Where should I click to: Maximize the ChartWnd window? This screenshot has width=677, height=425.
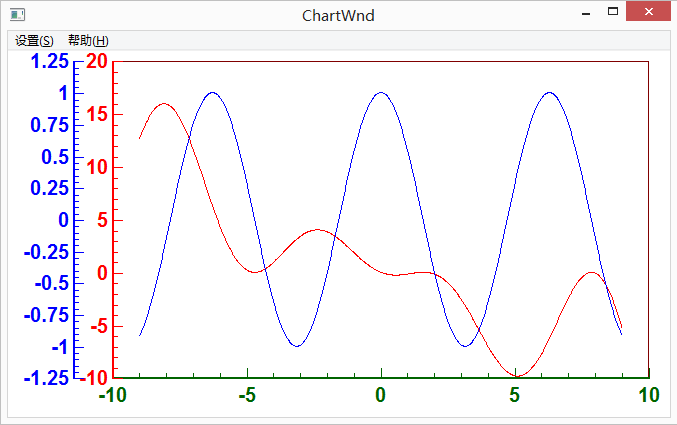613,12
